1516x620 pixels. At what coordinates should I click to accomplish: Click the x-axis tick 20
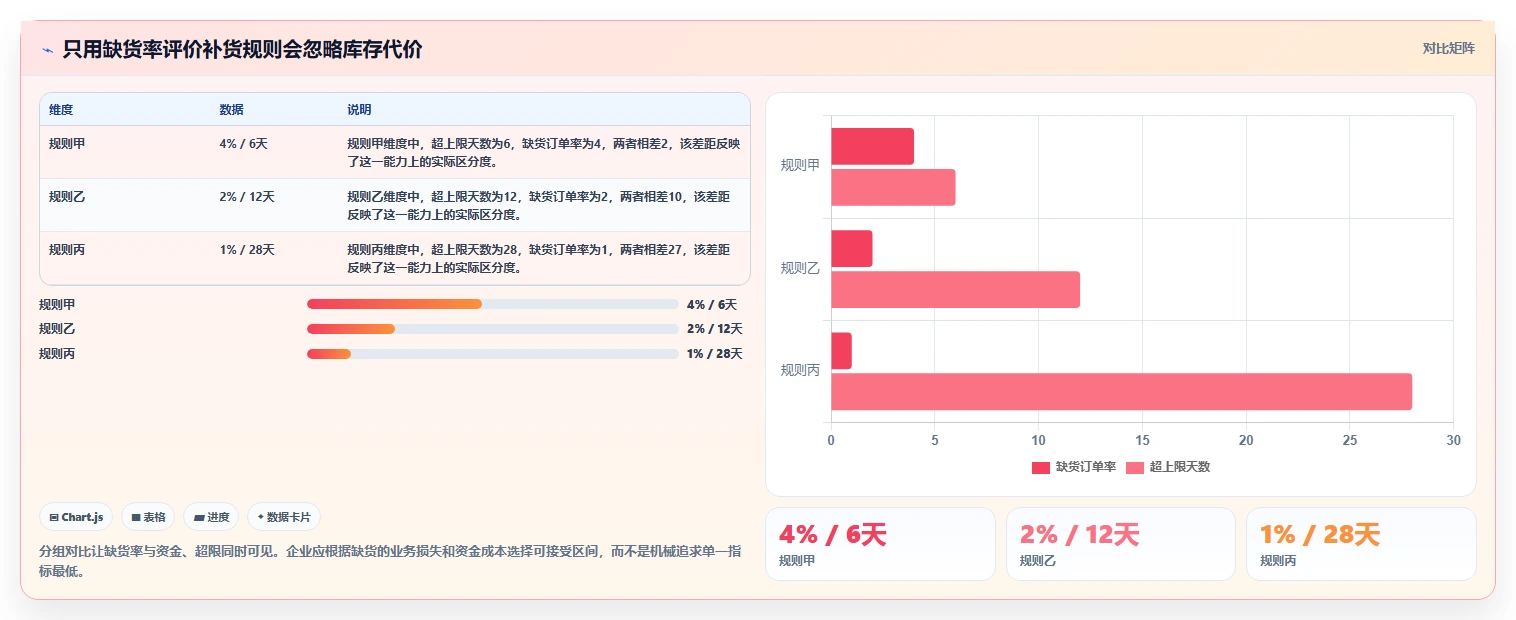click(x=1246, y=440)
